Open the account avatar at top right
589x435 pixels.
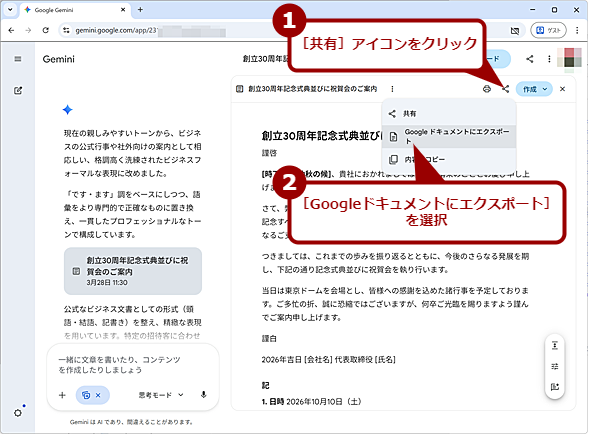(569, 59)
